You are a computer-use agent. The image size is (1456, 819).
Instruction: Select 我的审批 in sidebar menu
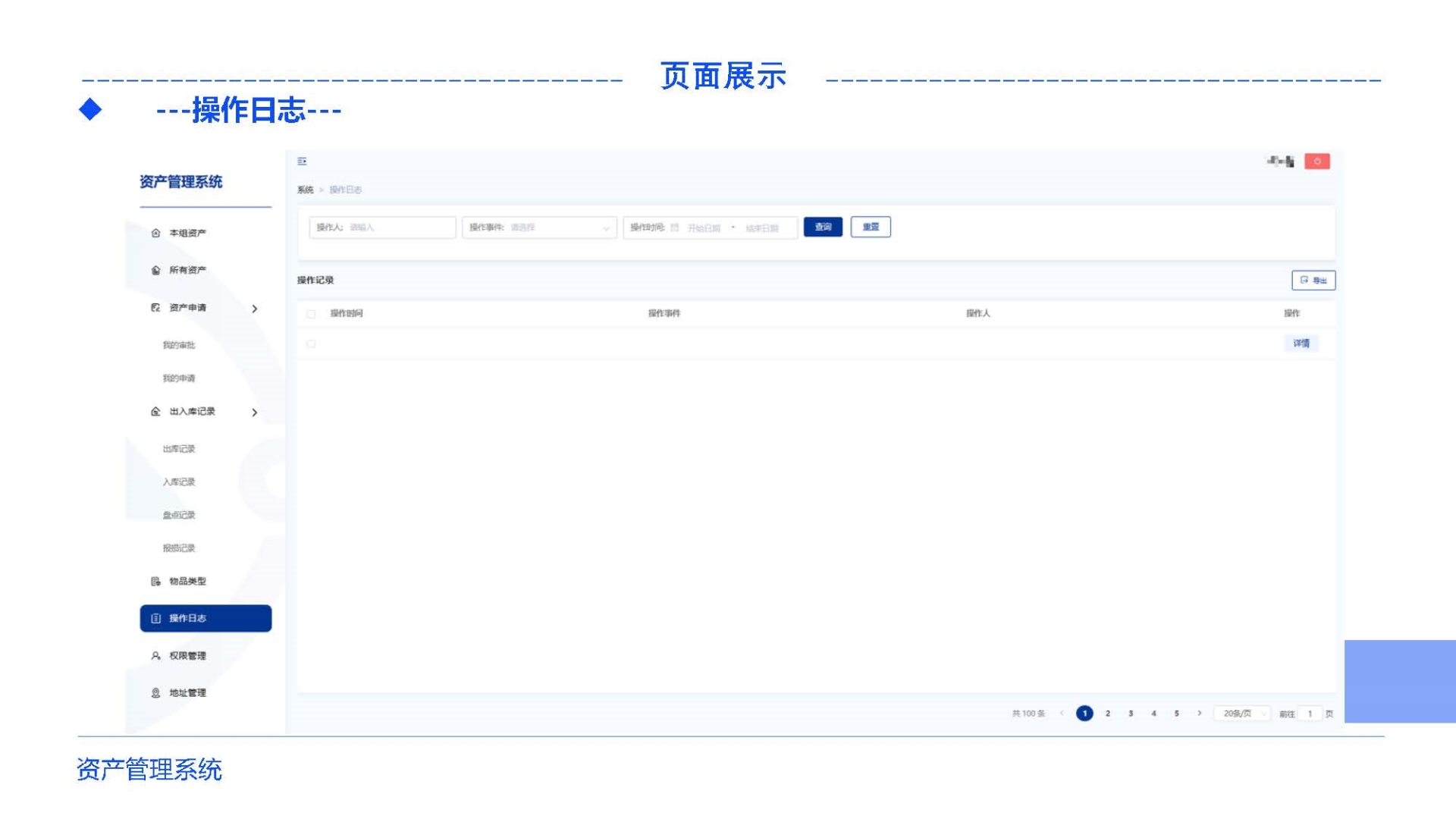179,345
